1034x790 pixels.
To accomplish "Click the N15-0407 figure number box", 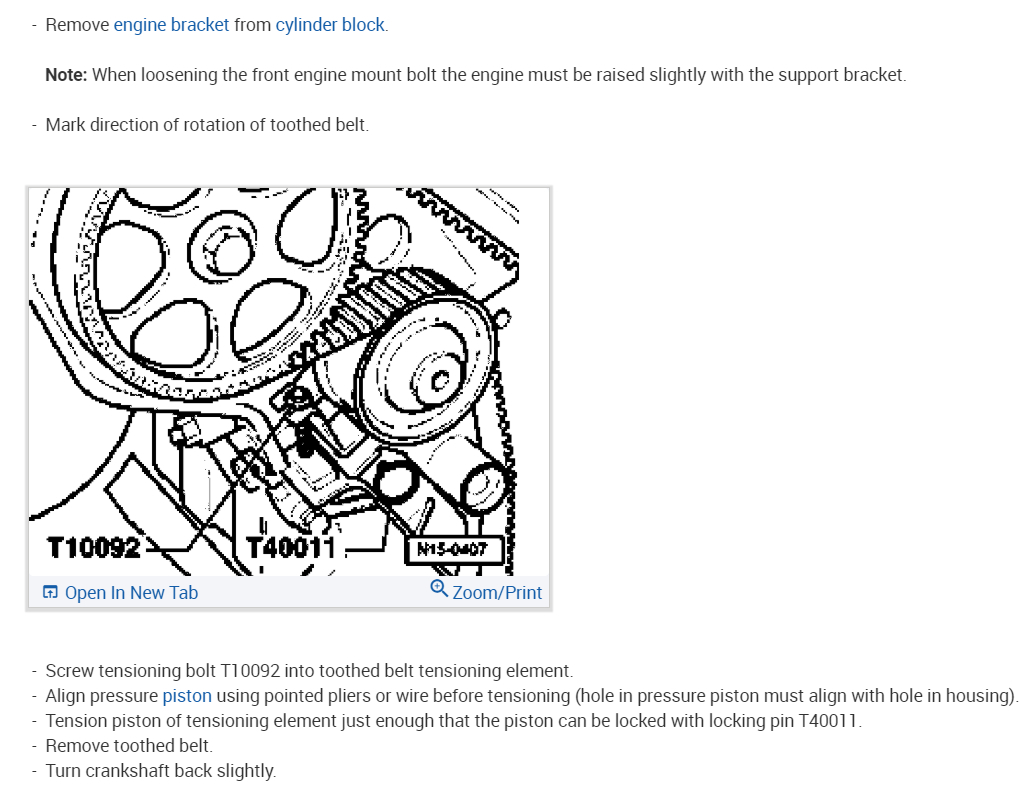I will pyautogui.click(x=454, y=549).
